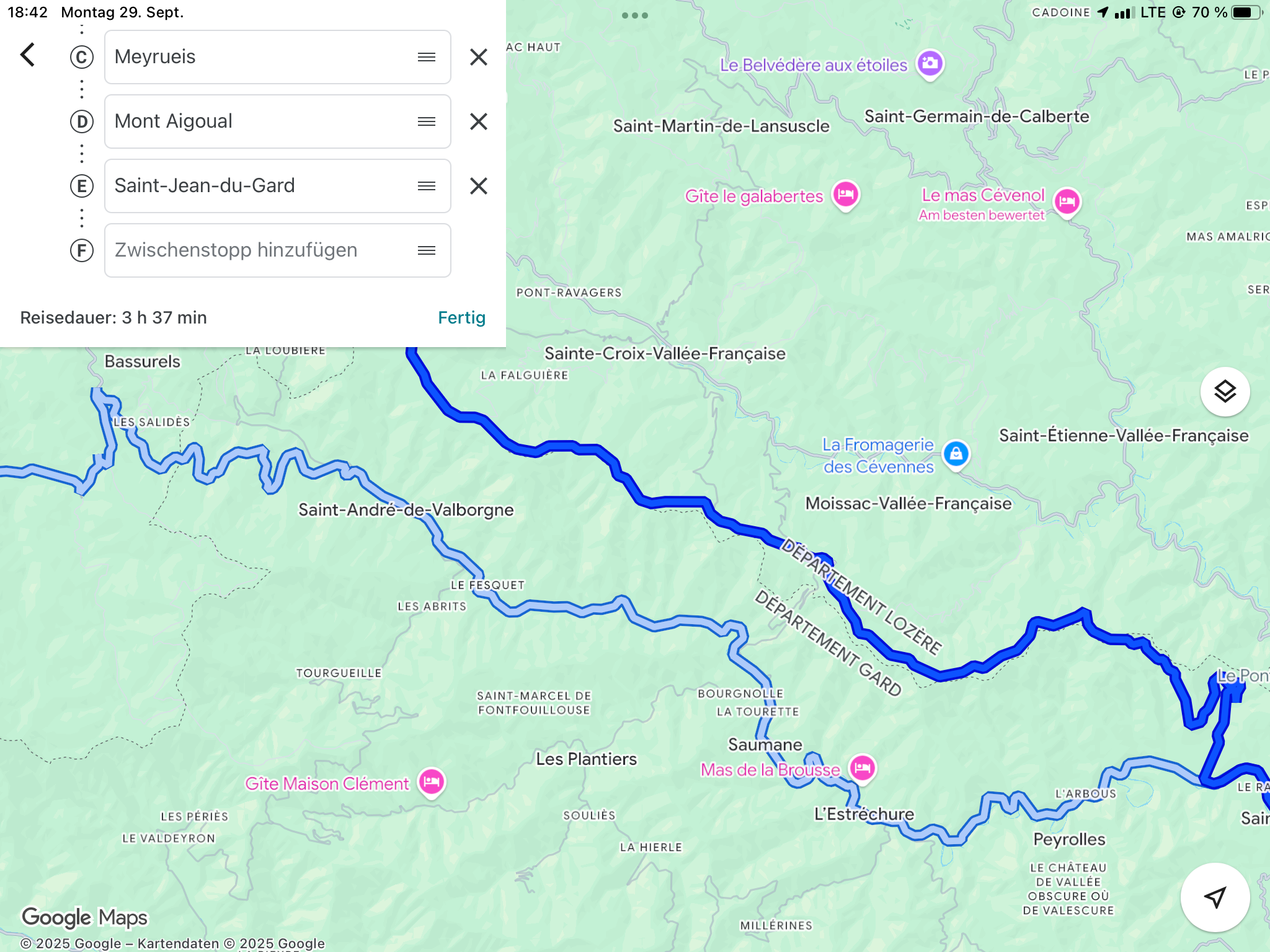Edit the Mont Aigoual stop field
1270x952 pixels.
pos(278,121)
